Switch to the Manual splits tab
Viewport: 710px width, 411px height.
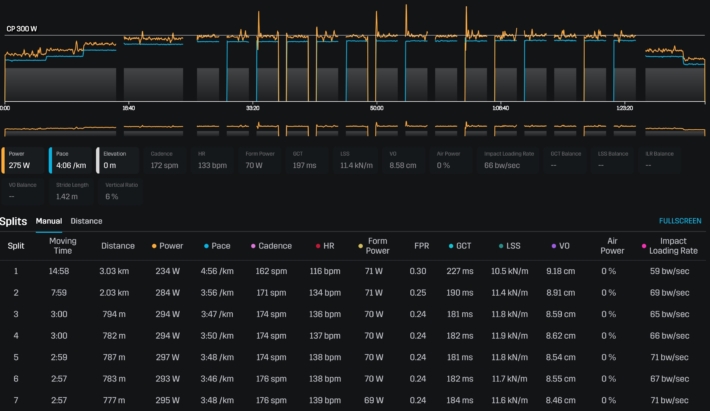coord(49,221)
